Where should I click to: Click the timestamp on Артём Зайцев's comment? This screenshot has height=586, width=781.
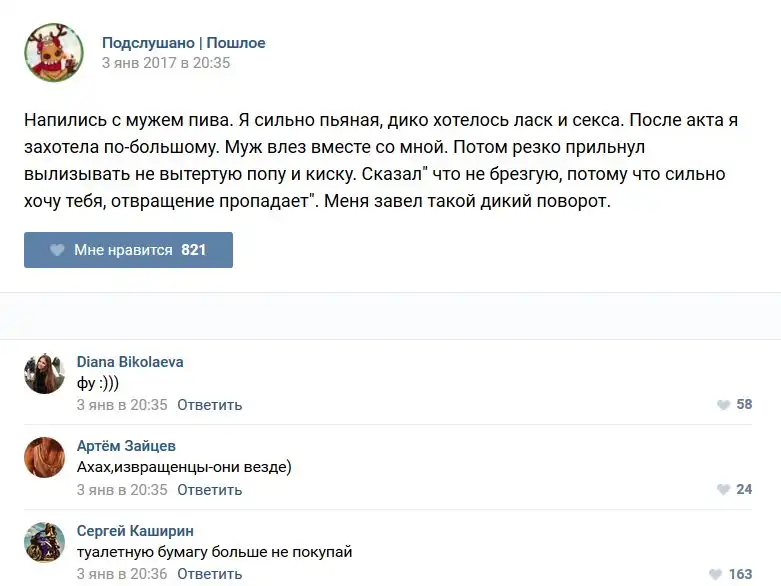pyautogui.click(x=122, y=490)
